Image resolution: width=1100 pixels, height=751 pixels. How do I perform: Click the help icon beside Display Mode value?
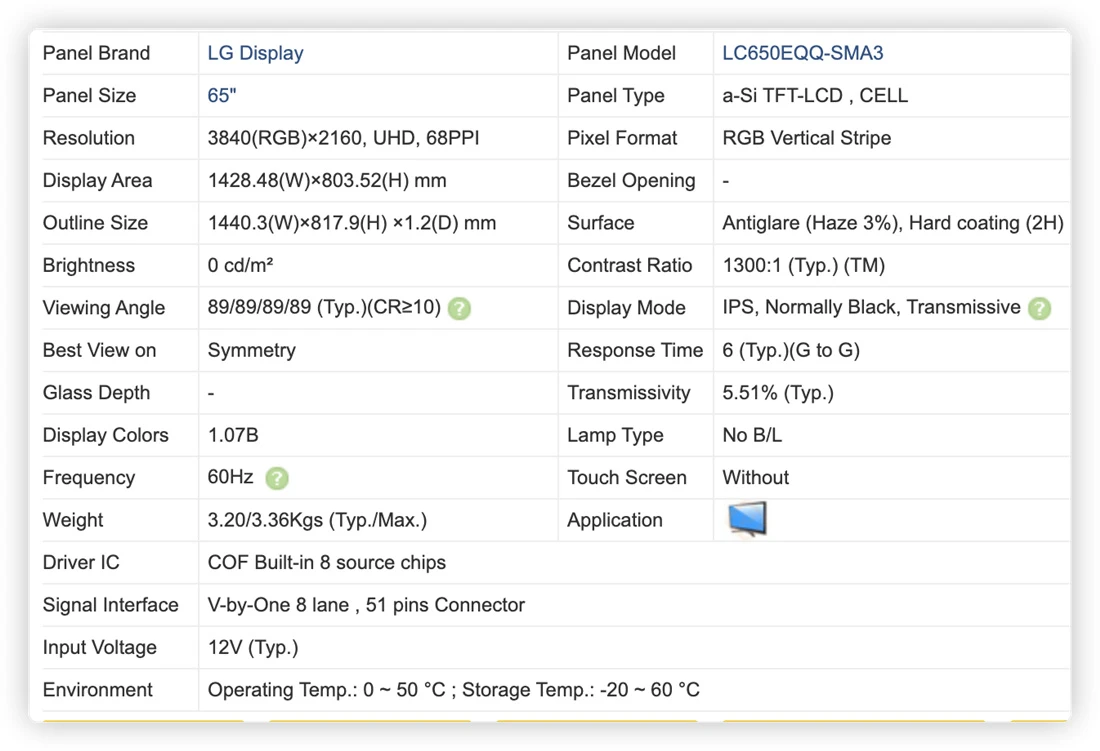1039,309
